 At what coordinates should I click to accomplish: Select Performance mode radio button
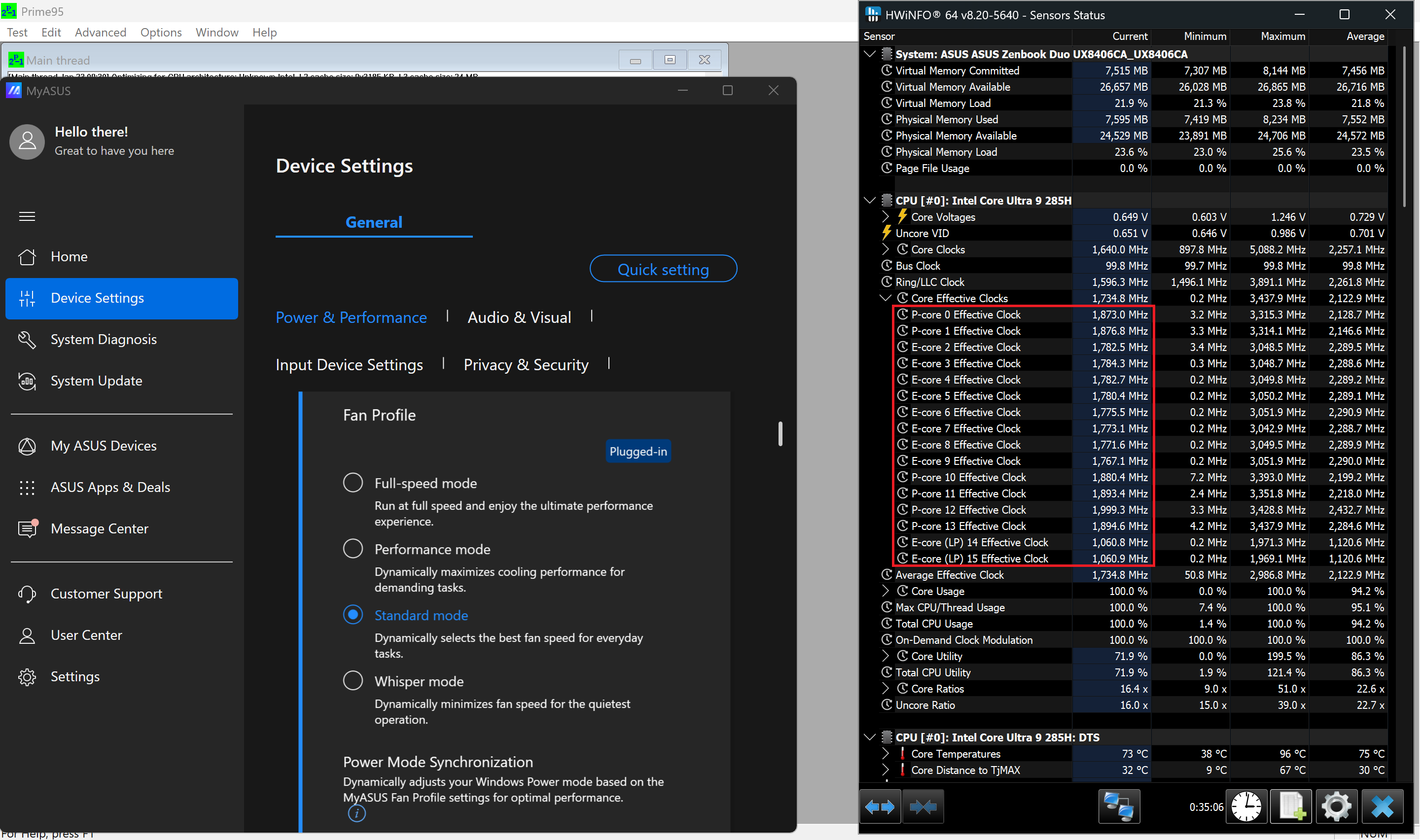[353, 549]
